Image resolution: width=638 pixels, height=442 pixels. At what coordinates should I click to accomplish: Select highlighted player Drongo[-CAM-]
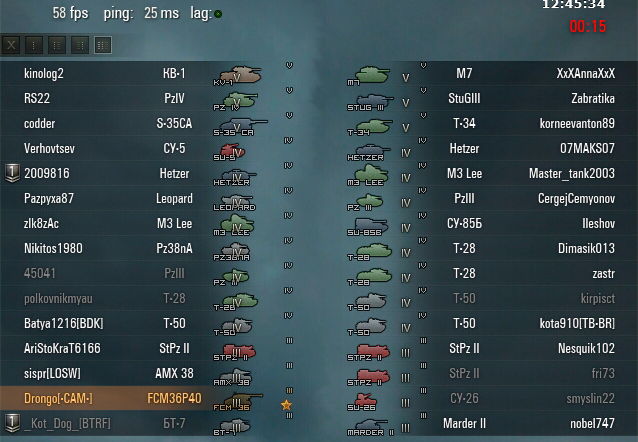click(x=106, y=398)
